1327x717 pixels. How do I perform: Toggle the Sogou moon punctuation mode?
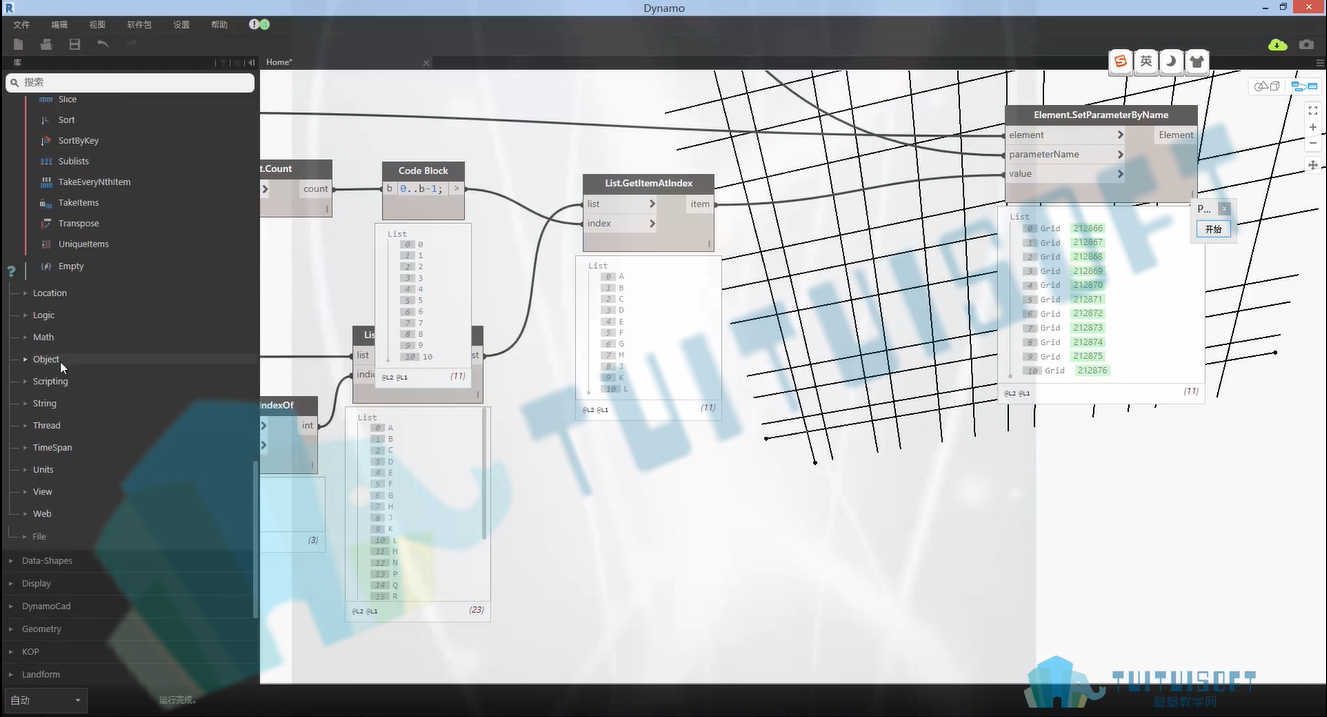1171,62
